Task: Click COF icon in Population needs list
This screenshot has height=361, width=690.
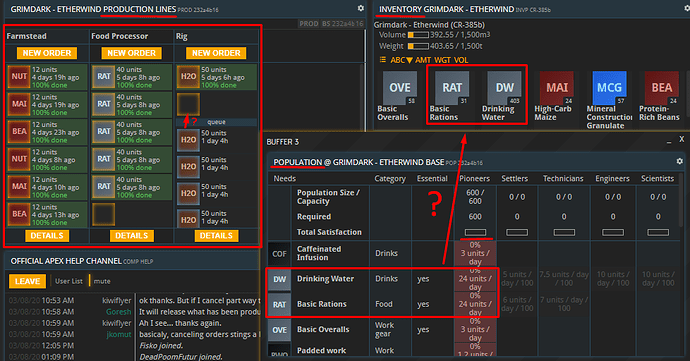Action: (279, 254)
